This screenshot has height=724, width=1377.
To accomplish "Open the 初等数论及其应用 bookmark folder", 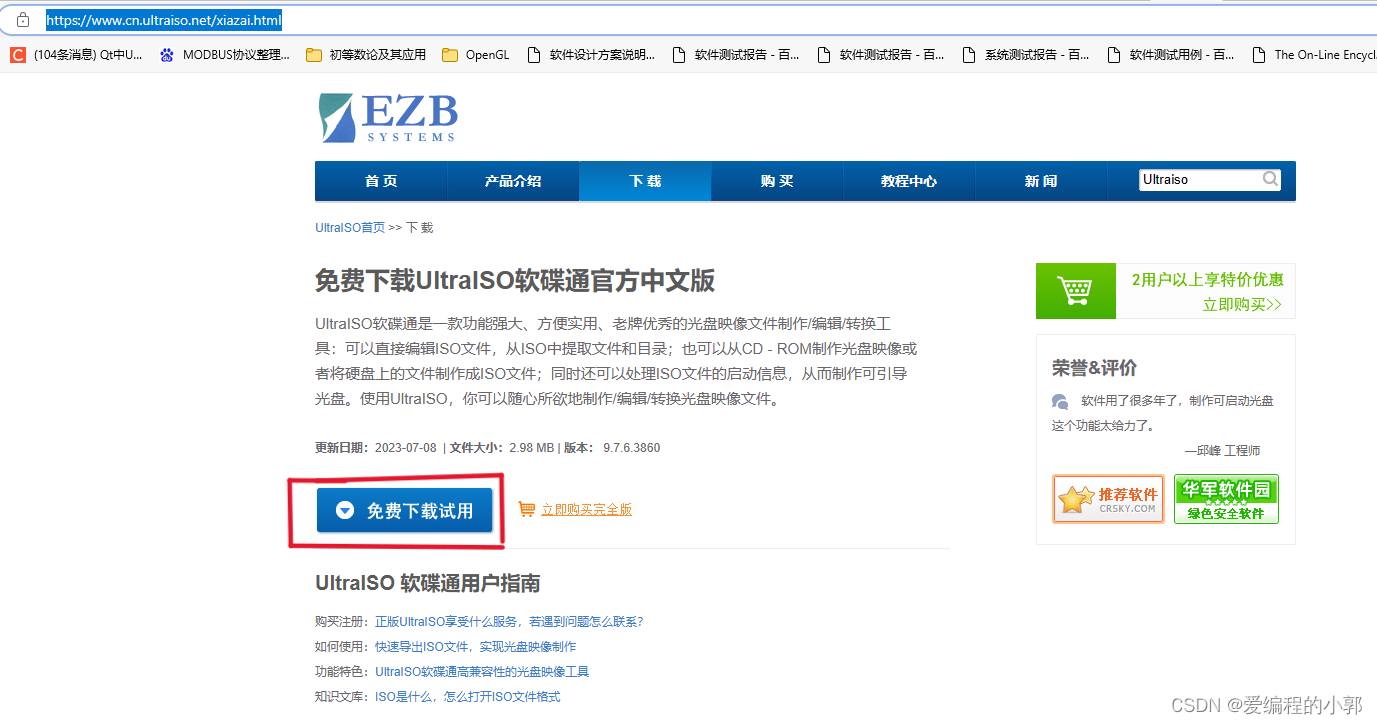I will [x=366, y=55].
